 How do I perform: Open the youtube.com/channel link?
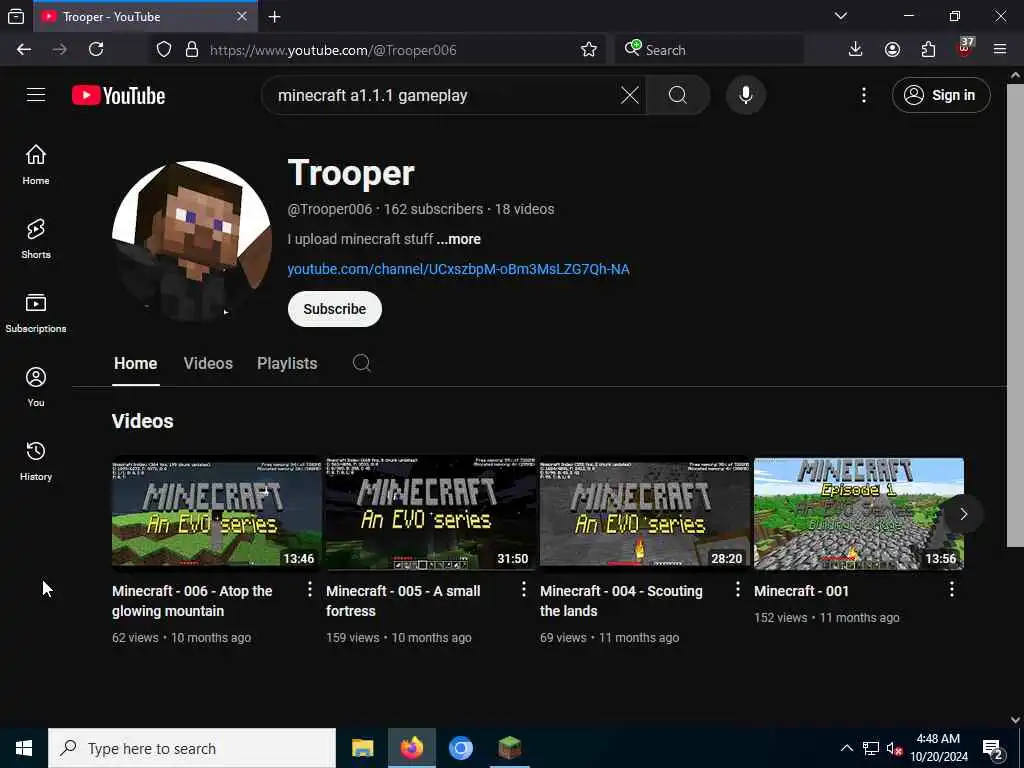(458, 269)
